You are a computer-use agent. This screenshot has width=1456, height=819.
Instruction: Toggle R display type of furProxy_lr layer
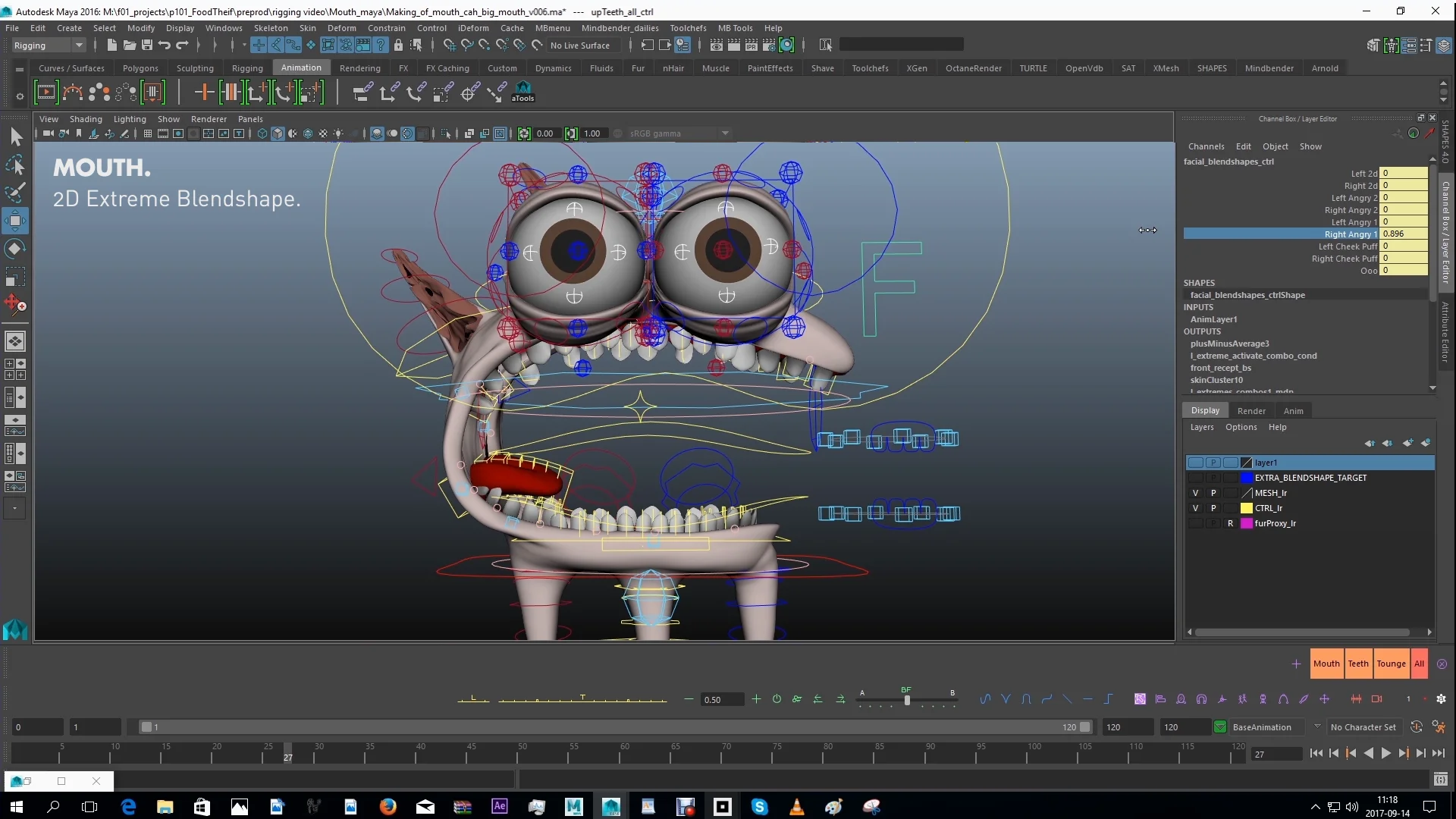1230,523
